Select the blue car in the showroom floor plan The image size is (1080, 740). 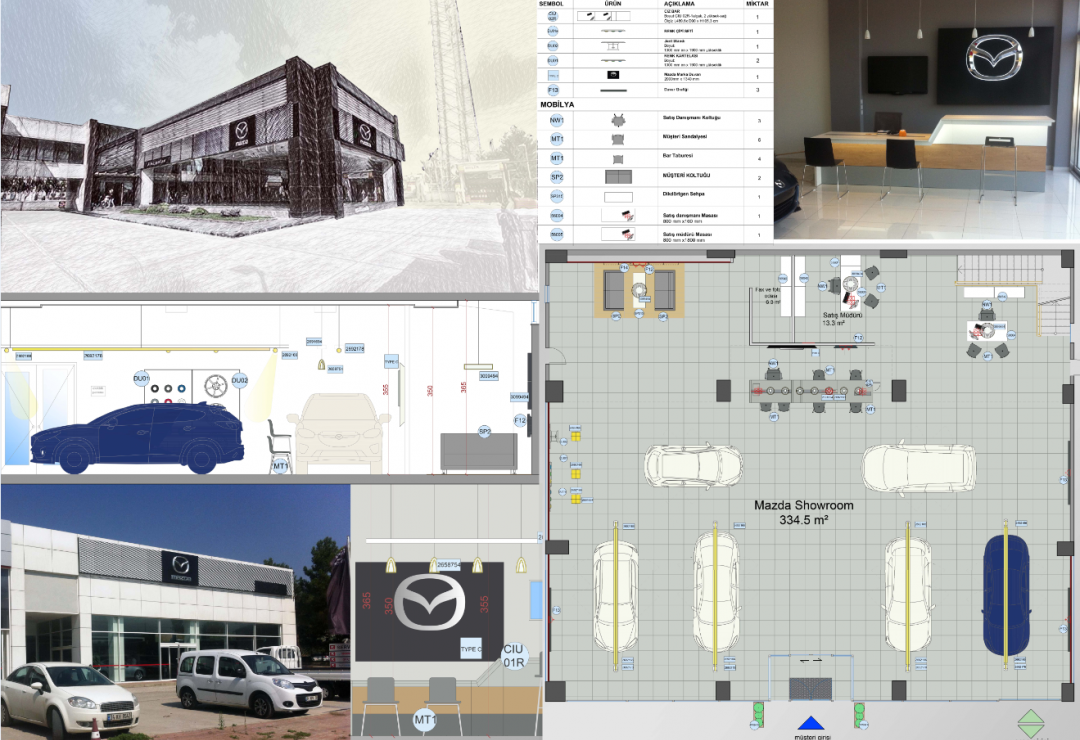click(x=1006, y=595)
